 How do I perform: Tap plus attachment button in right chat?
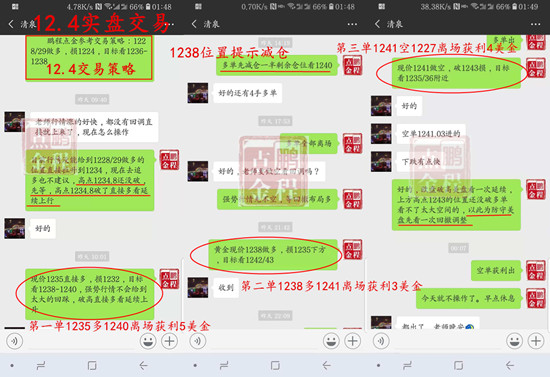click(536, 341)
